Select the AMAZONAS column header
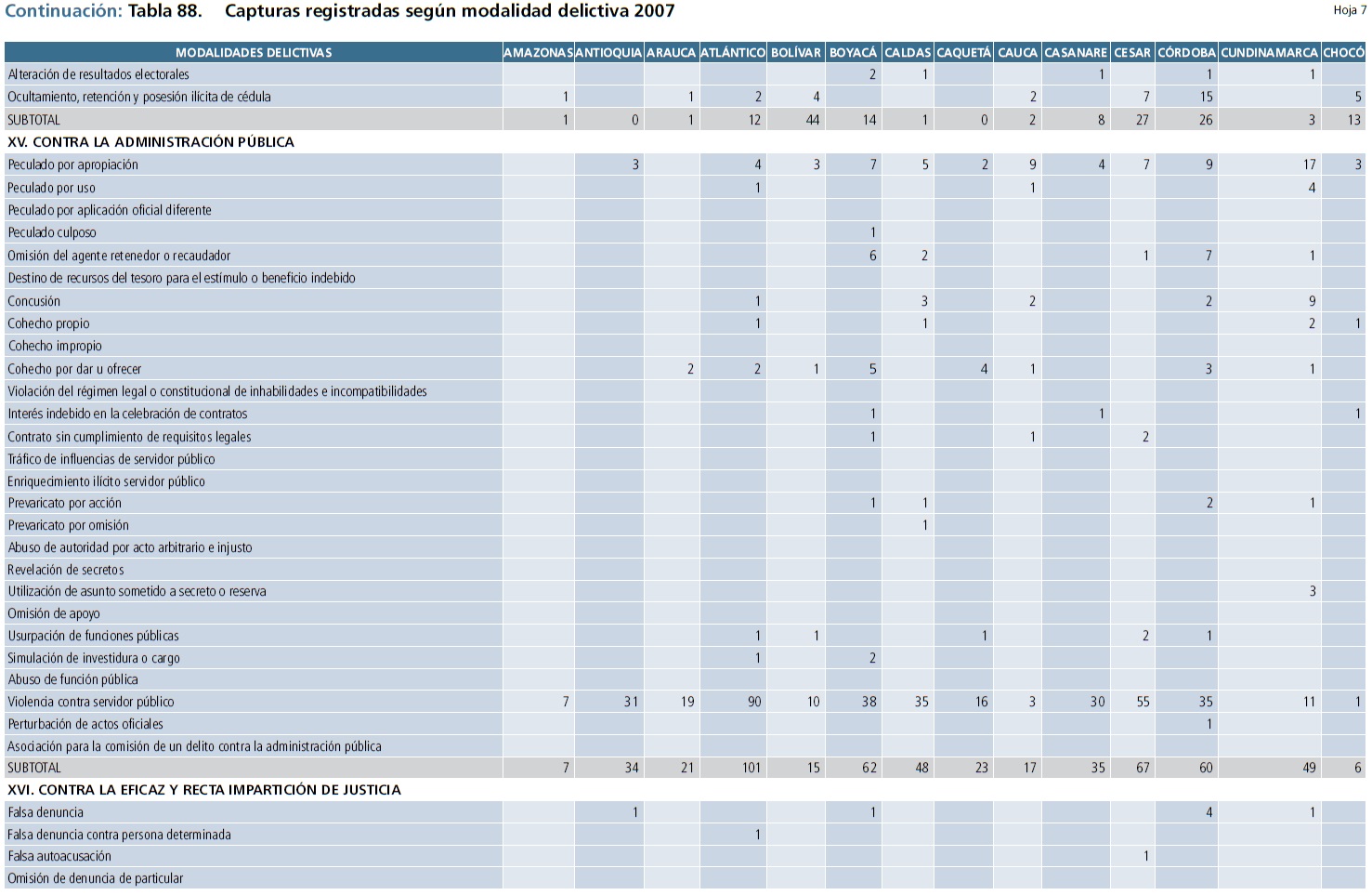 [538, 53]
